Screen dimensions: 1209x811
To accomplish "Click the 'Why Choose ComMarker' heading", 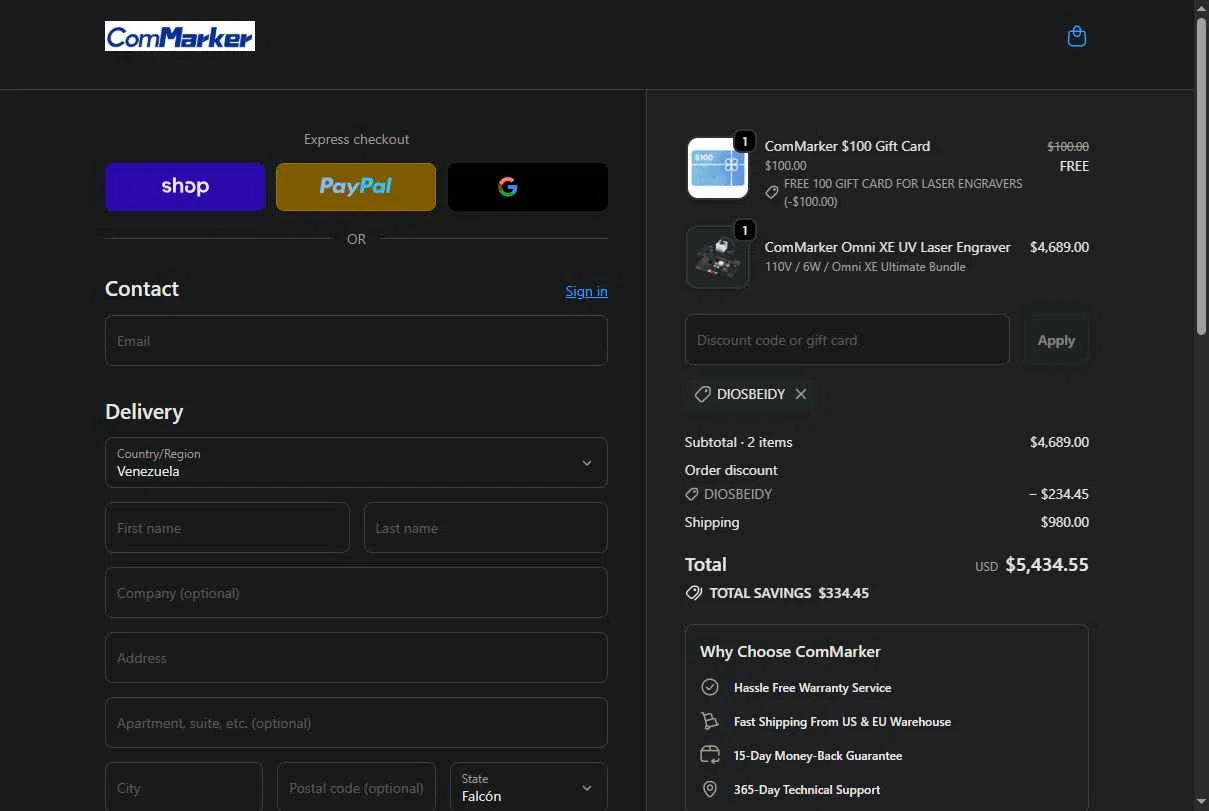I will [790, 652].
